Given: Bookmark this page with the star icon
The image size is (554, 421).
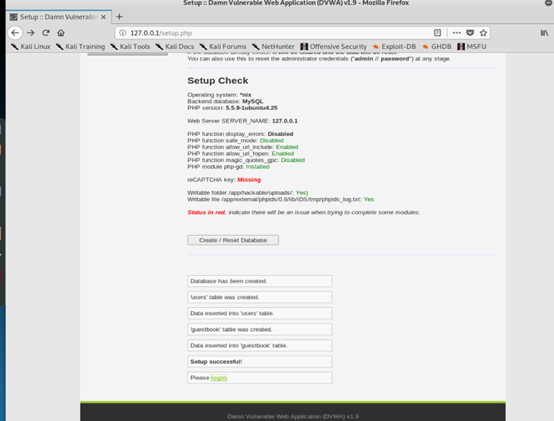Looking at the screenshot, I should [483, 33].
